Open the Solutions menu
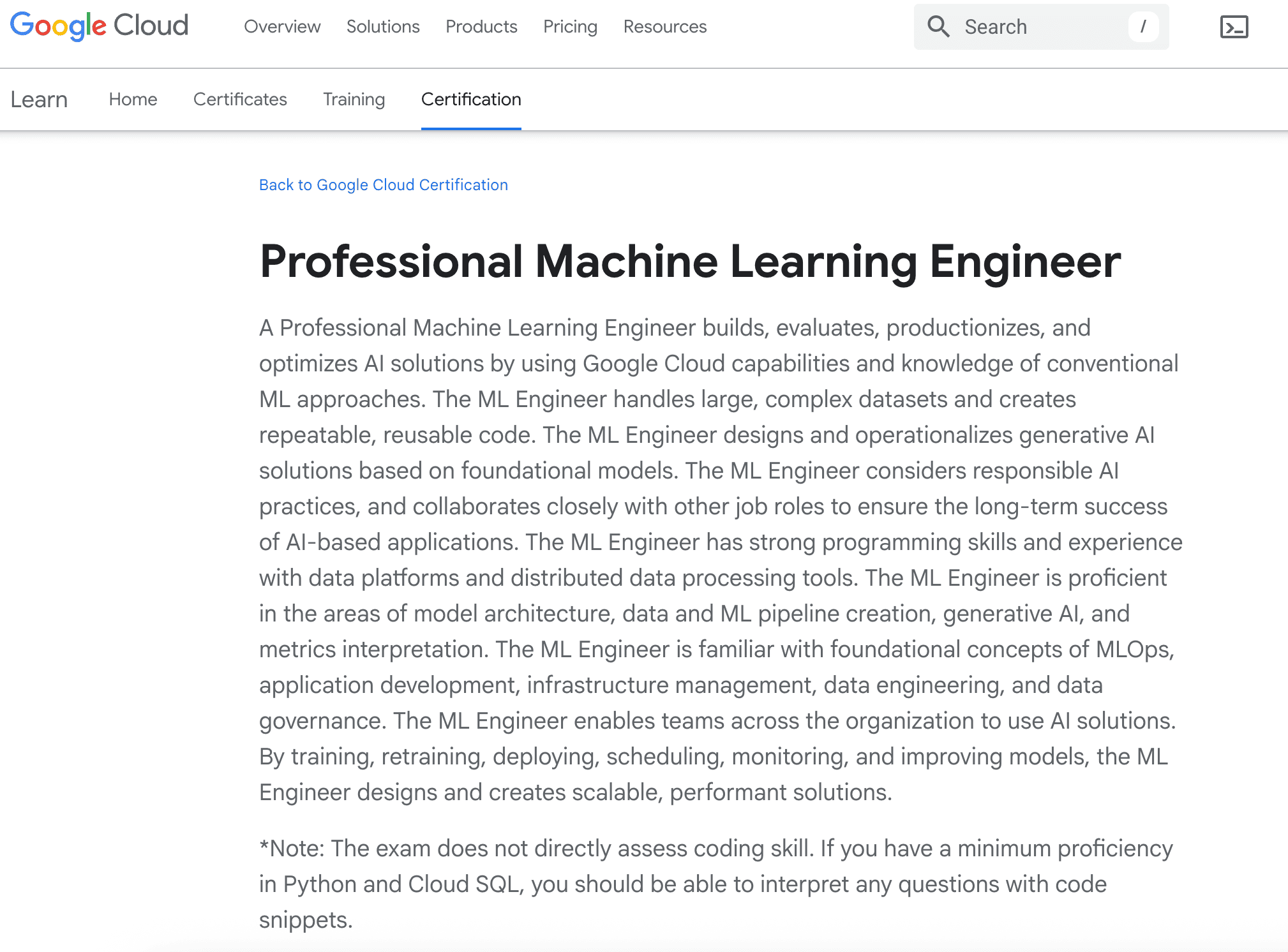The image size is (1288, 952). pyautogui.click(x=383, y=26)
